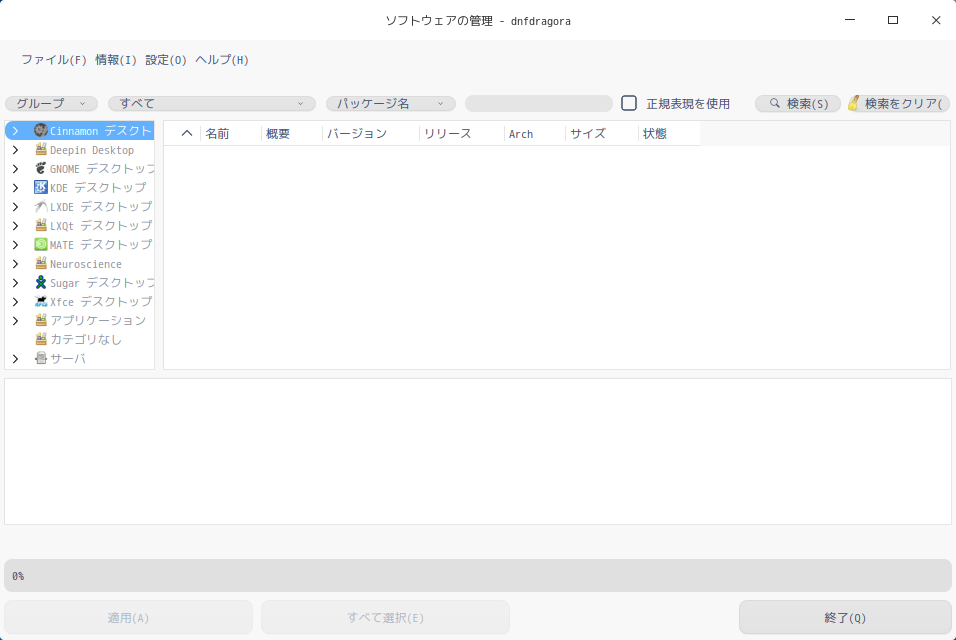
Task: Click the KDE desktop group icon
Action: pos(41,187)
